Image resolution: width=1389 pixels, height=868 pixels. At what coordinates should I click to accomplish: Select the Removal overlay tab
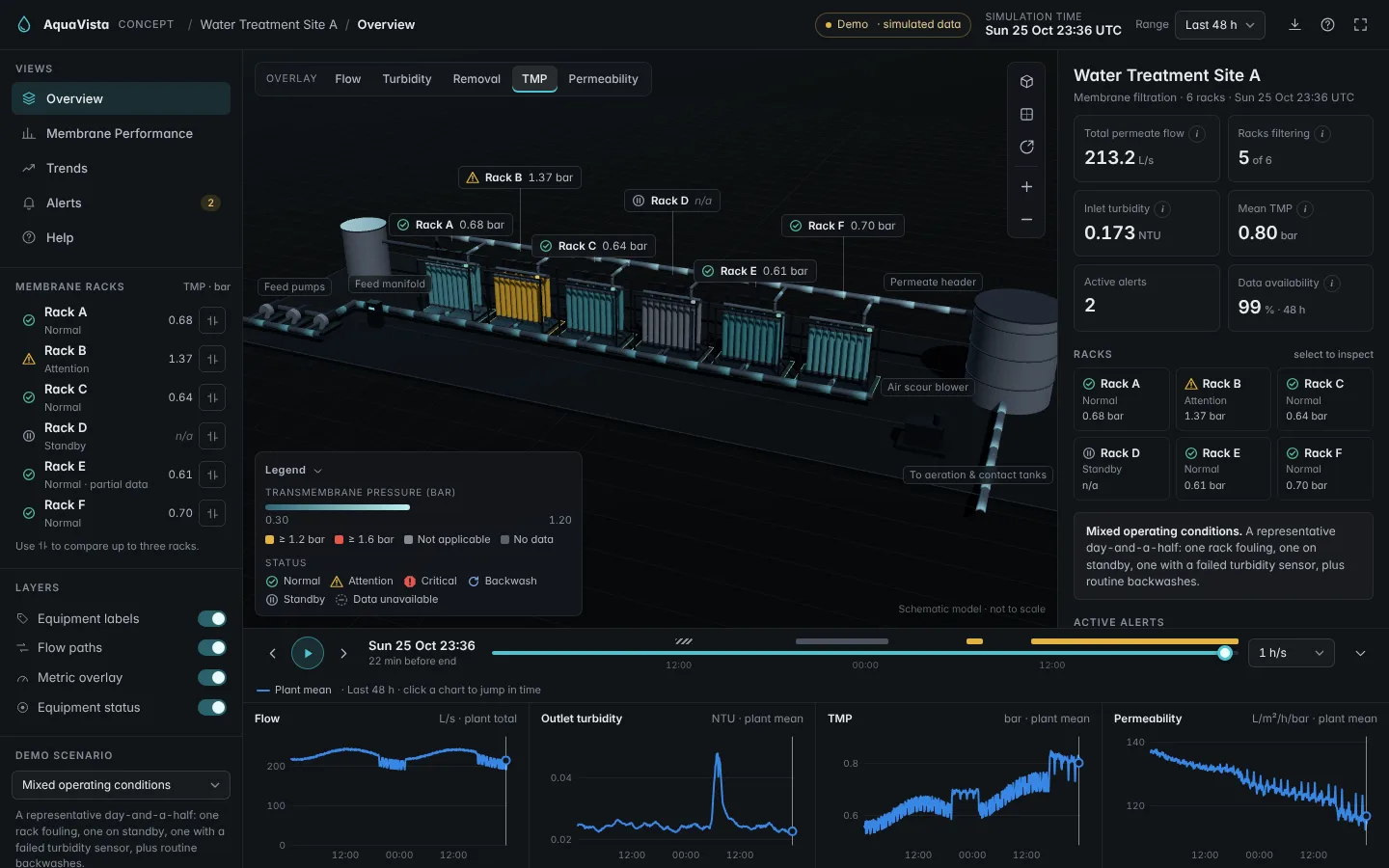point(477,79)
